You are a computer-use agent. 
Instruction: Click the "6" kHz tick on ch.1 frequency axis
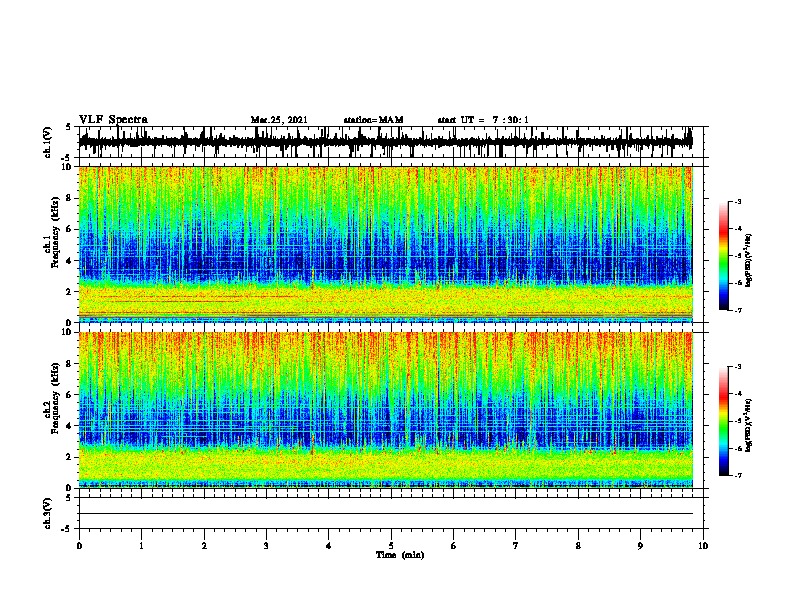point(69,229)
